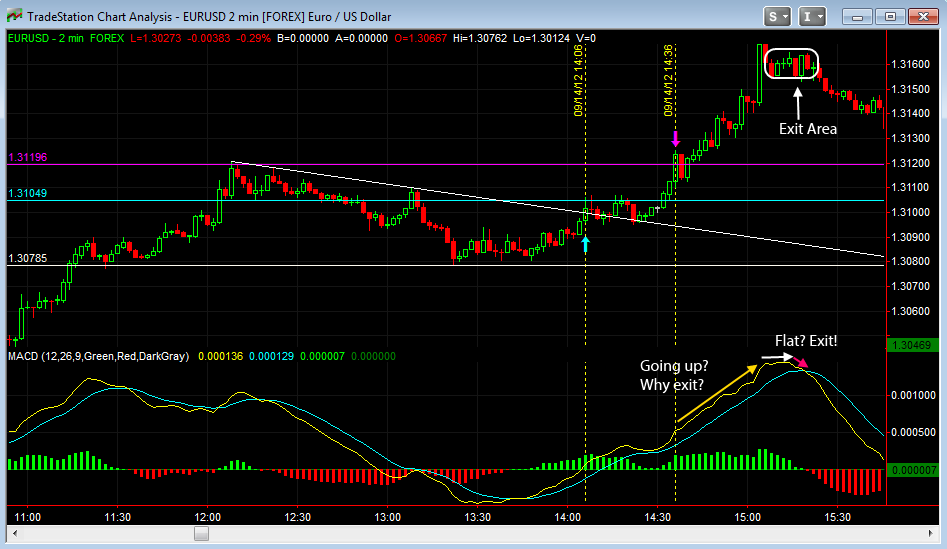
Task: Click the 09/14/12 14:06 vertical line label
Action: (579, 80)
